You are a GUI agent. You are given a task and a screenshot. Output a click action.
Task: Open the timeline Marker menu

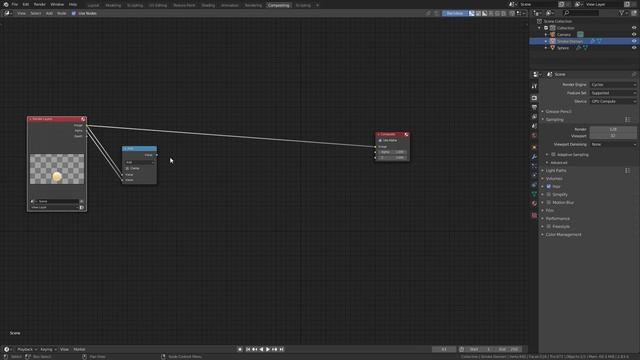point(79,349)
